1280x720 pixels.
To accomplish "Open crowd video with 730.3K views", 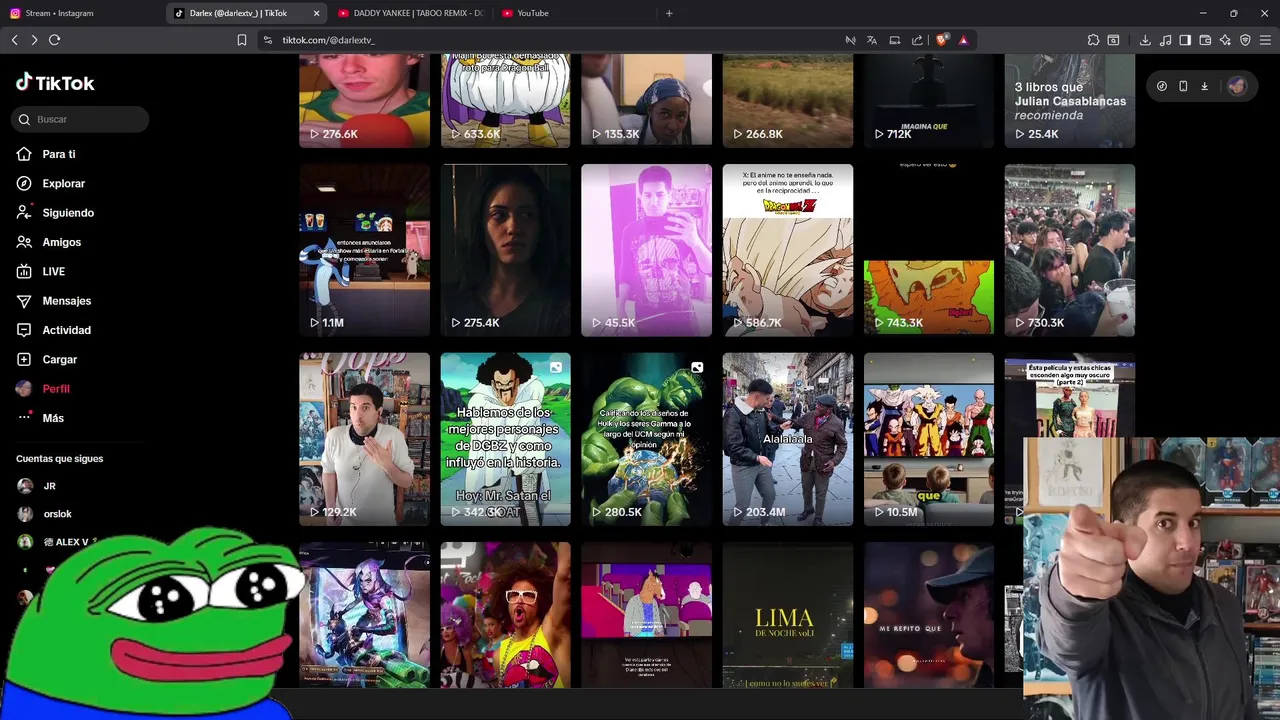I will 1070,250.
